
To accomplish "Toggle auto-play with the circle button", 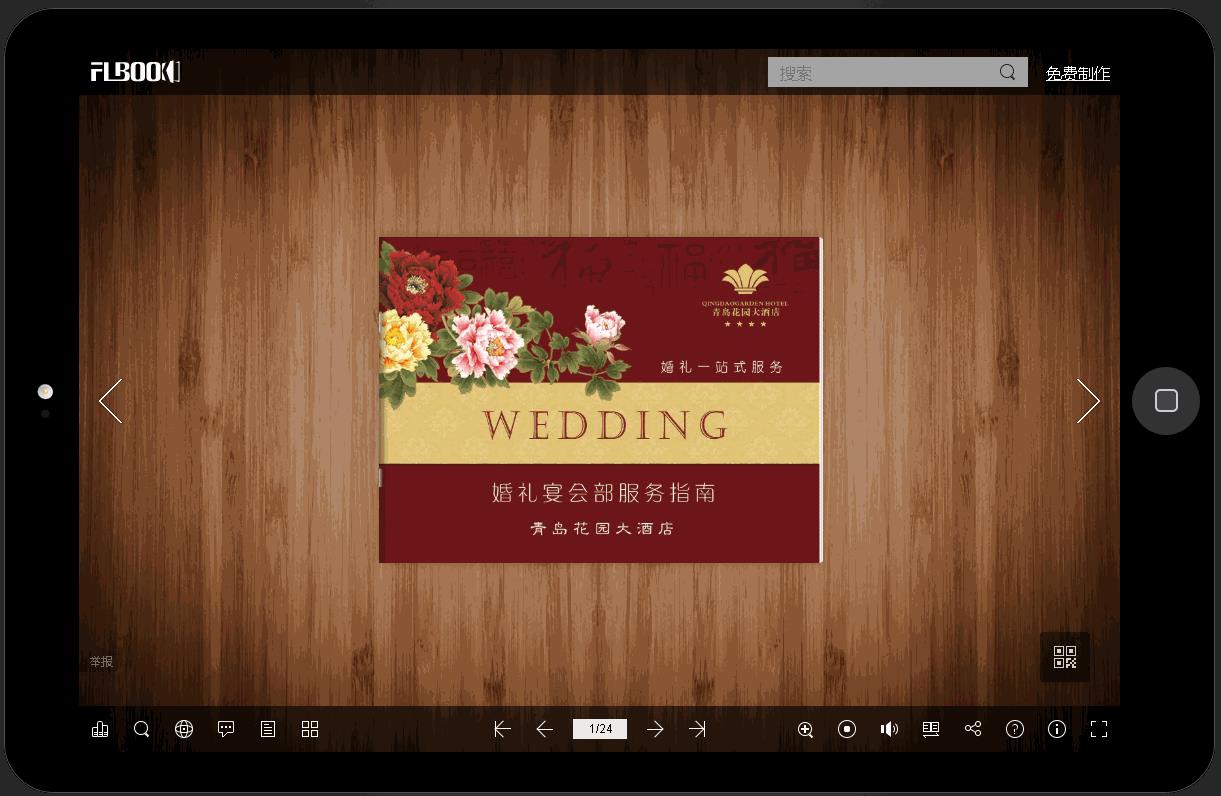I will [847, 729].
